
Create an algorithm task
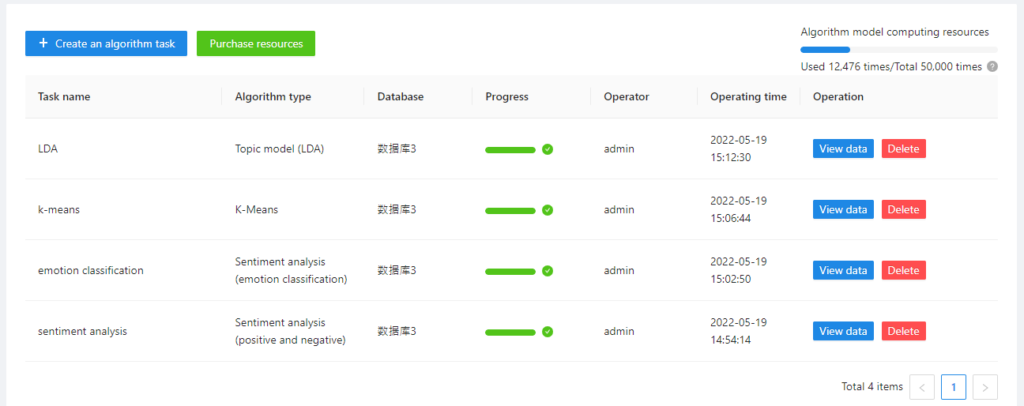click(x=106, y=43)
